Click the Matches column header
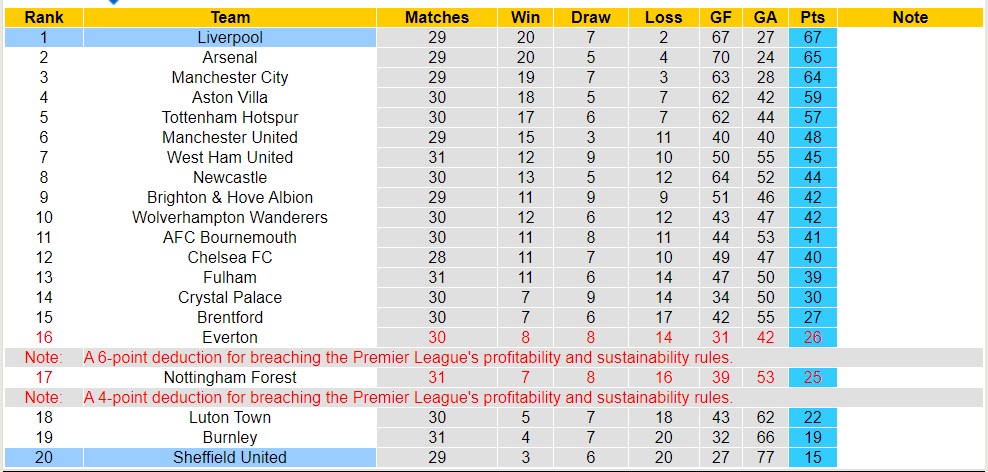Image resolution: width=988 pixels, height=472 pixels. click(437, 17)
